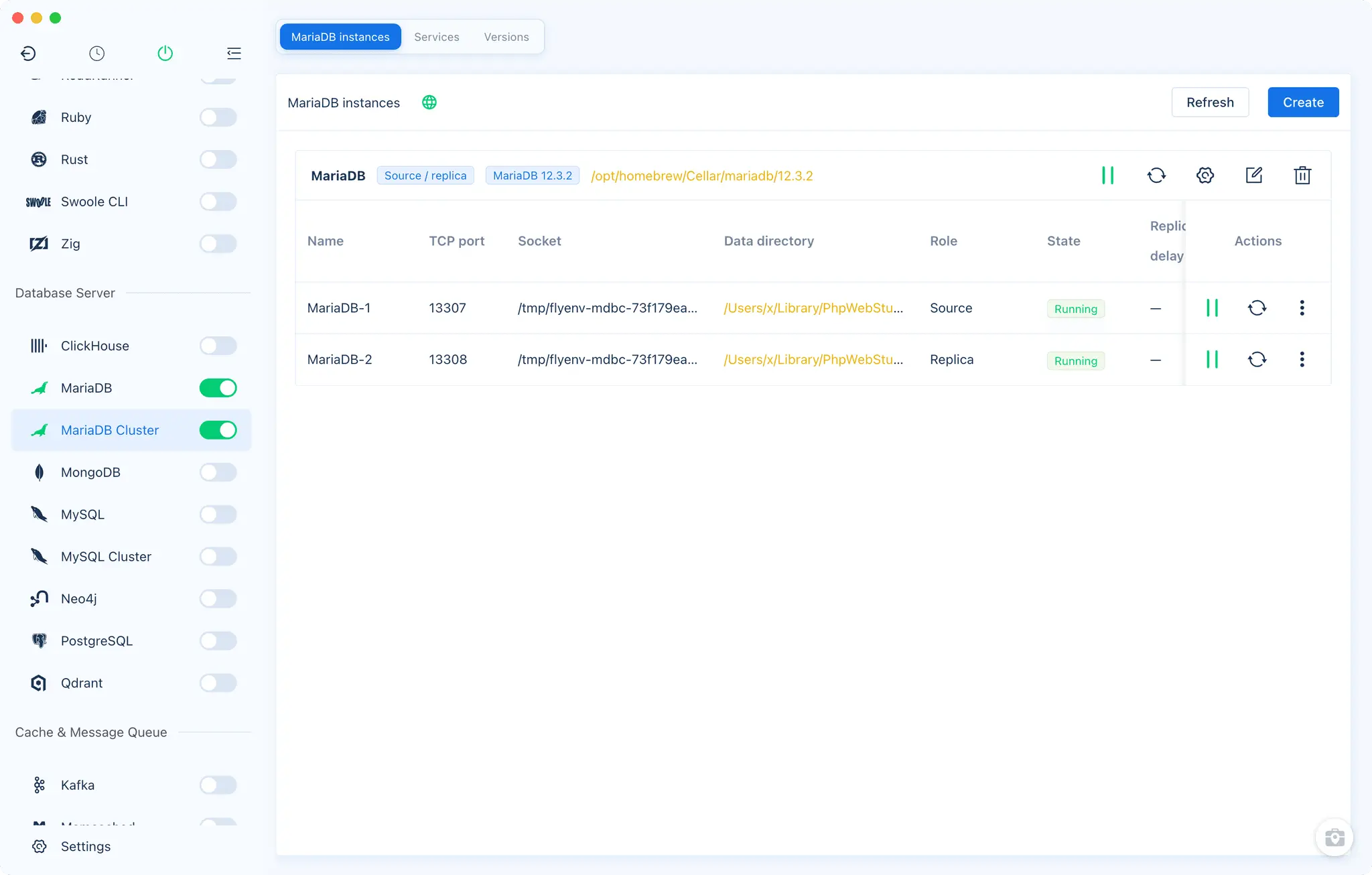Turn on the Swoole CLI switch
The image size is (1372, 875).
(x=218, y=202)
